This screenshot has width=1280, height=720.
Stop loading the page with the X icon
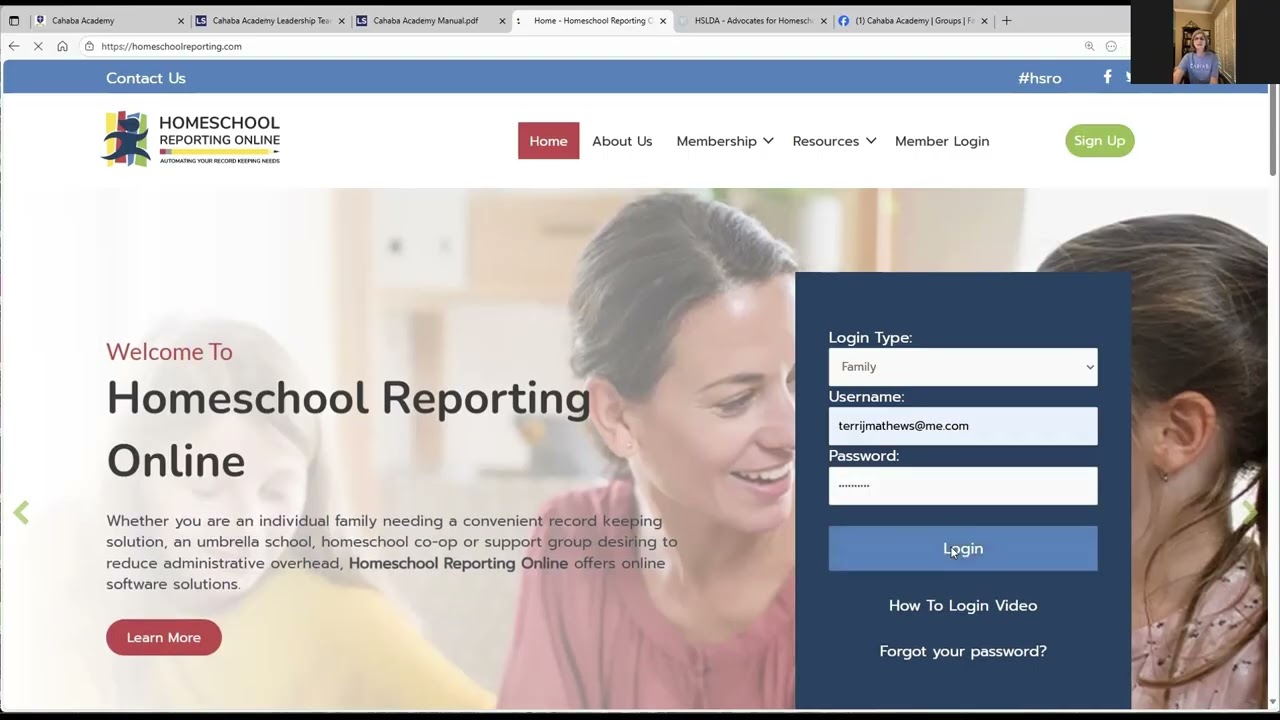click(x=38, y=46)
